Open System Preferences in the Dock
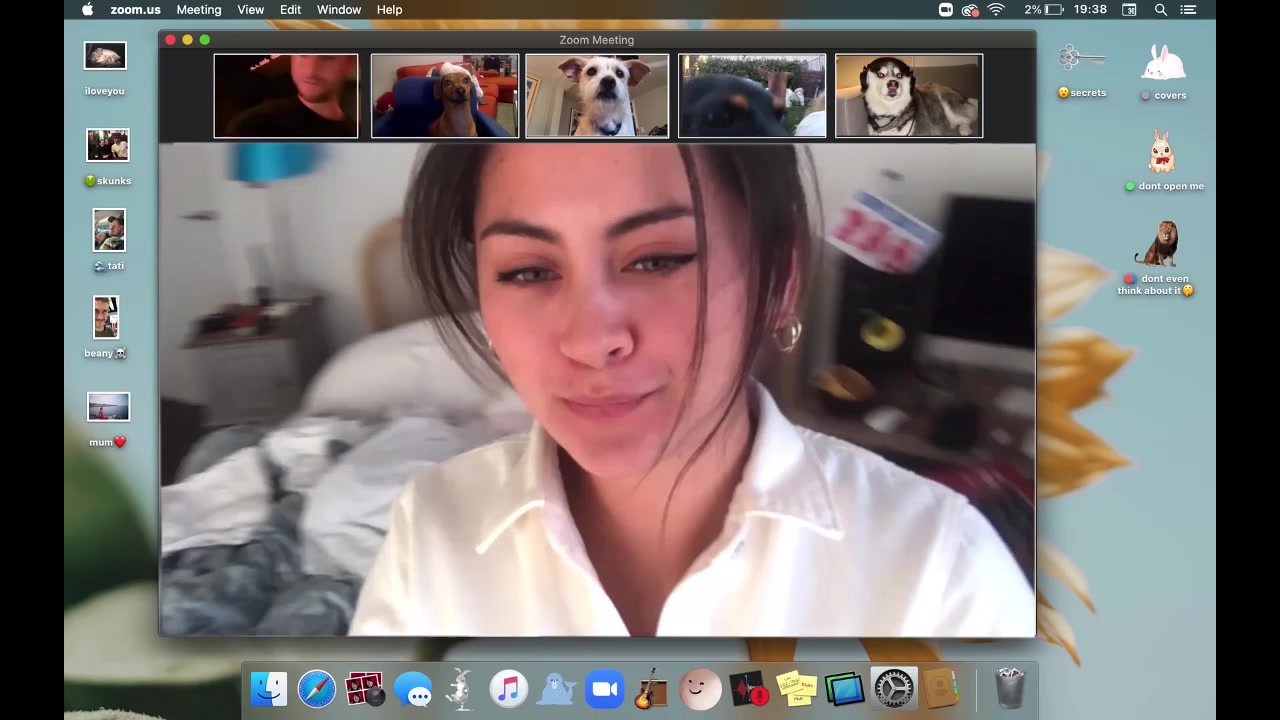Viewport: 1280px width, 720px height. [893, 690]
